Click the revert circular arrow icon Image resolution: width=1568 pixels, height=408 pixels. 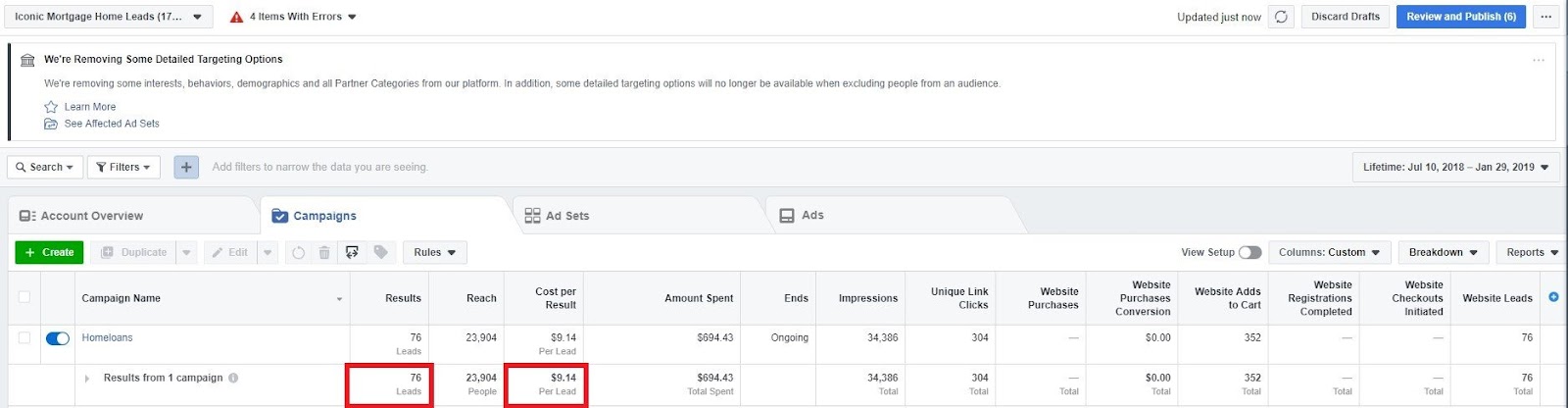[298, 252]
